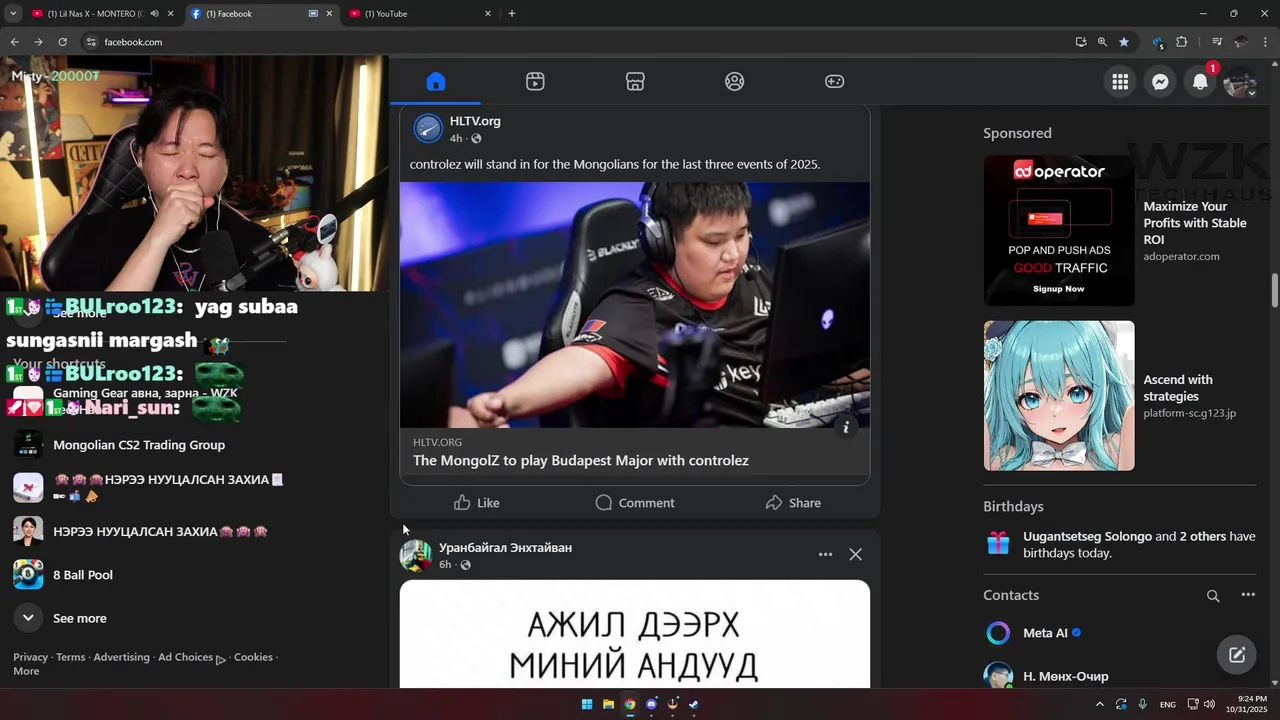Click the Уранбайгал Энхтайван profile avatar
The width and height of the screenshot is (1280, 720).
[x=416, y=555]
